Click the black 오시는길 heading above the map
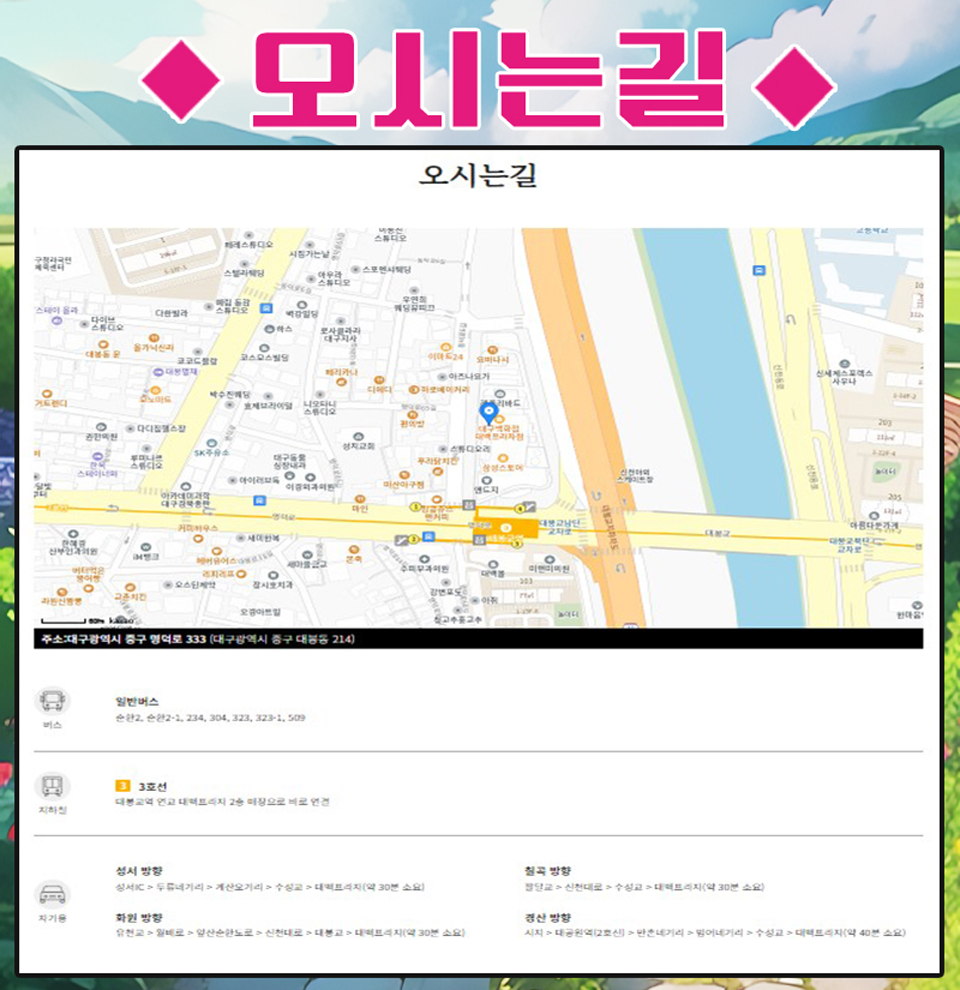This screenshot has height=990, width=960. coord(478,175)
